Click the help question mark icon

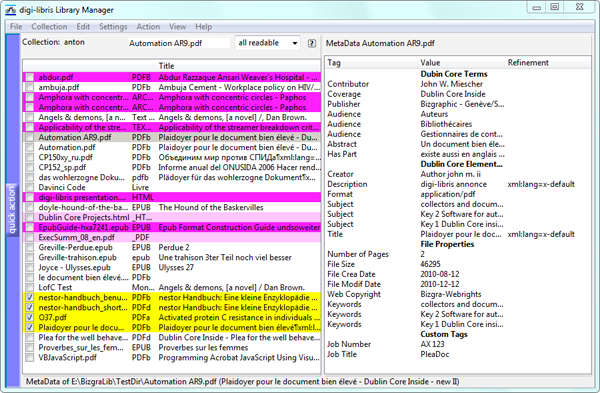click(x=312, y=43)
